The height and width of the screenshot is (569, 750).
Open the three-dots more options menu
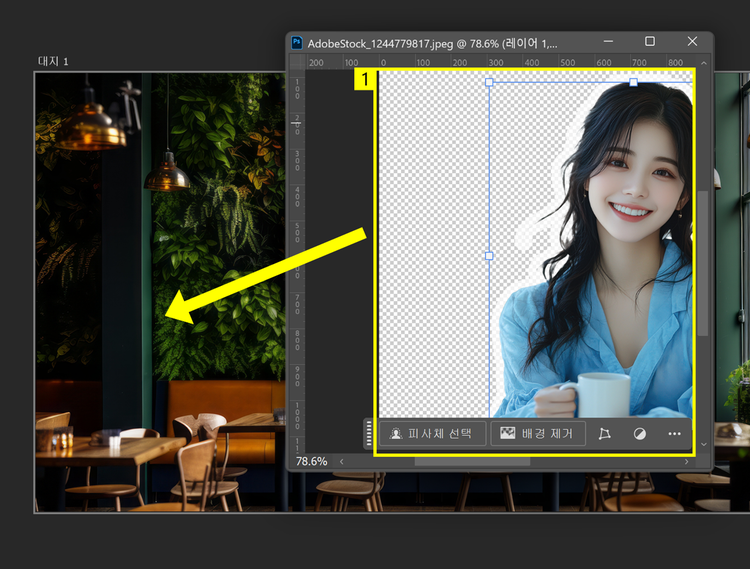click(x=674, y=434)
